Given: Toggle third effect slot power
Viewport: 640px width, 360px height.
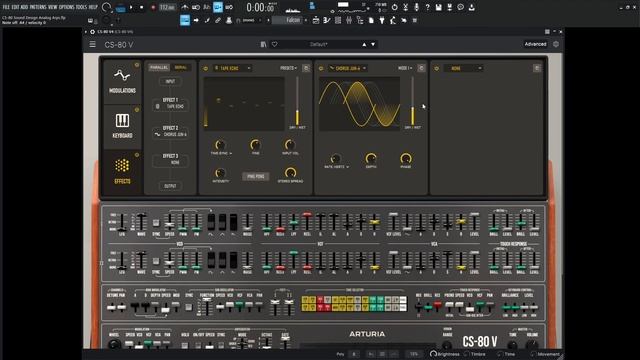Looking at the screenshot, I should point(436,69).
